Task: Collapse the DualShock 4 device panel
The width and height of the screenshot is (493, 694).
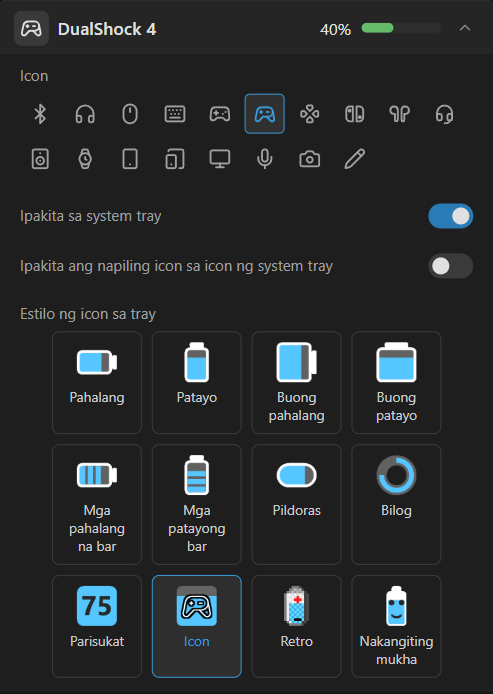Action: [x=465, y=28]
